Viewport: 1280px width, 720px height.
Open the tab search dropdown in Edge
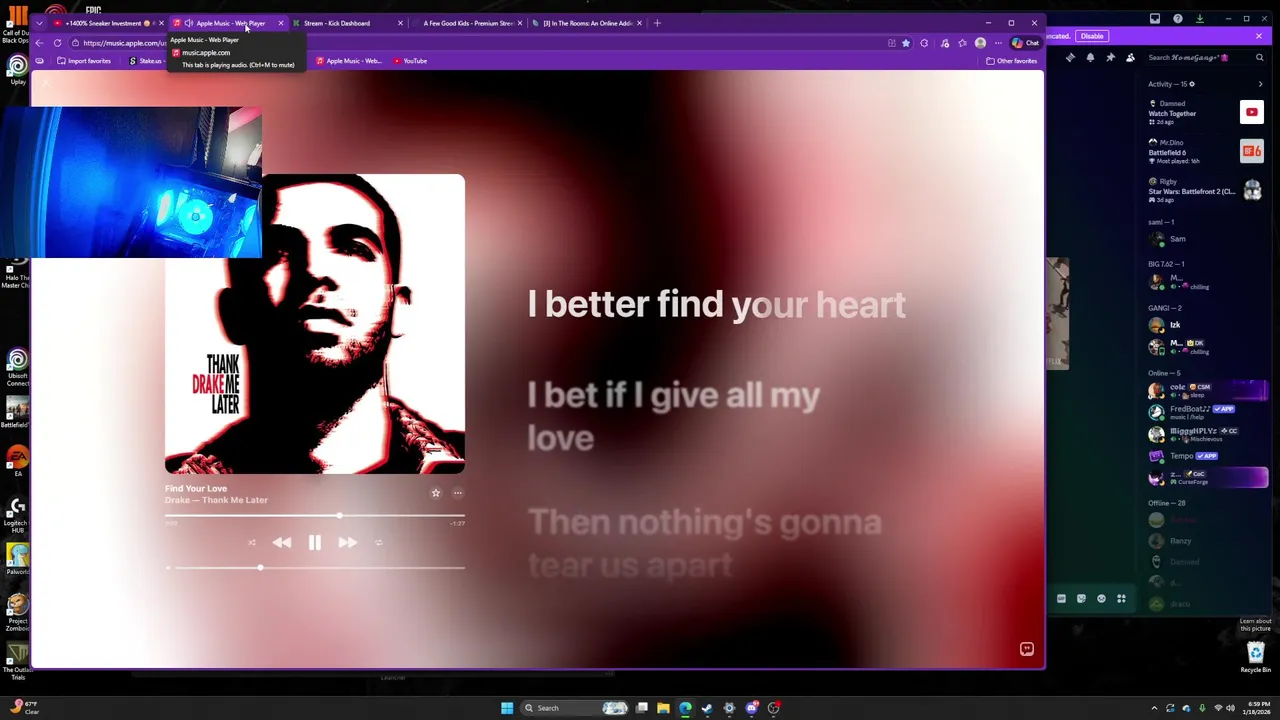point(39,23)
